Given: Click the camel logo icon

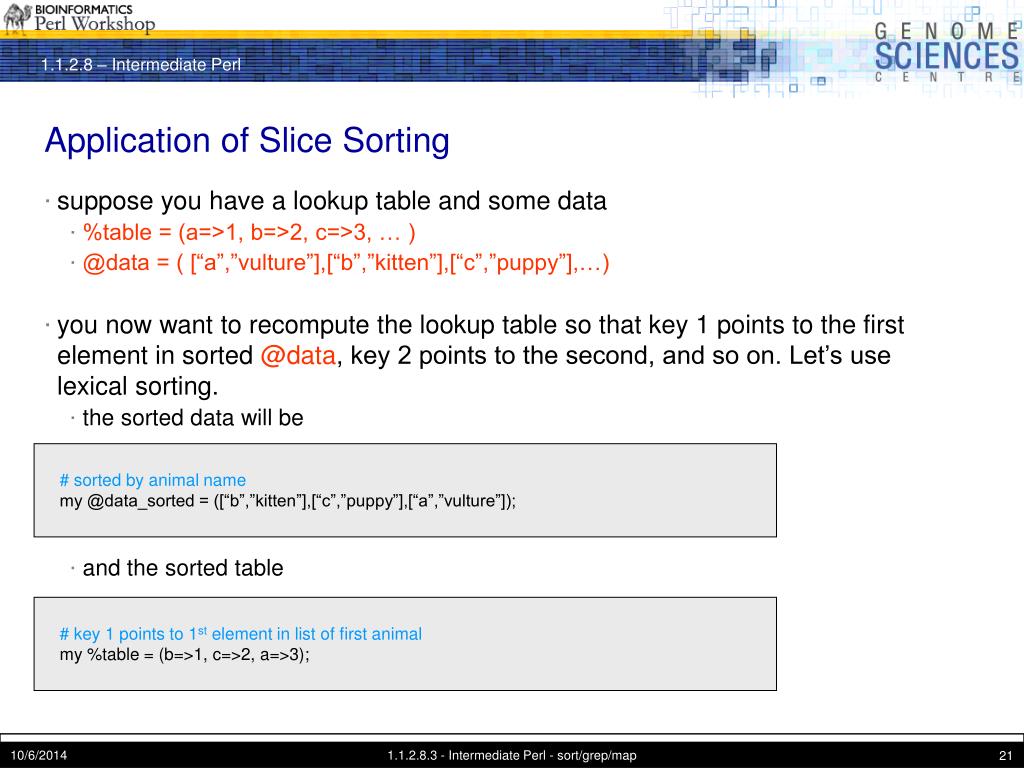Looking at the screenshot, I should (x=18, y=18).
